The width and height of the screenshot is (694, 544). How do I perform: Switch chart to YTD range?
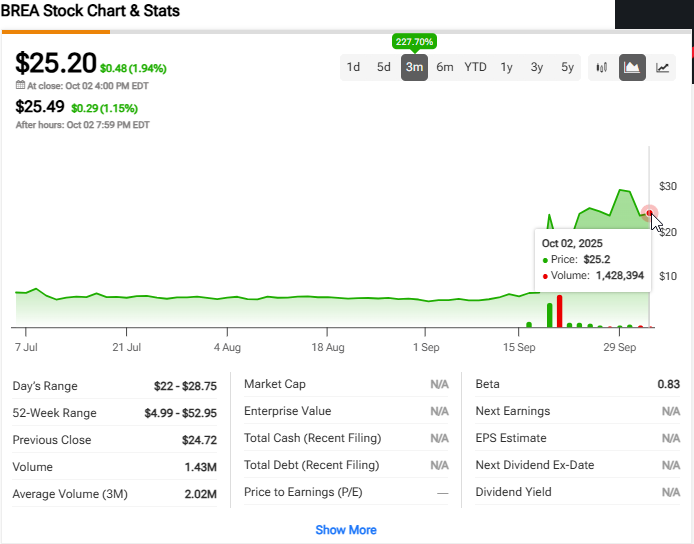(476, 67)
